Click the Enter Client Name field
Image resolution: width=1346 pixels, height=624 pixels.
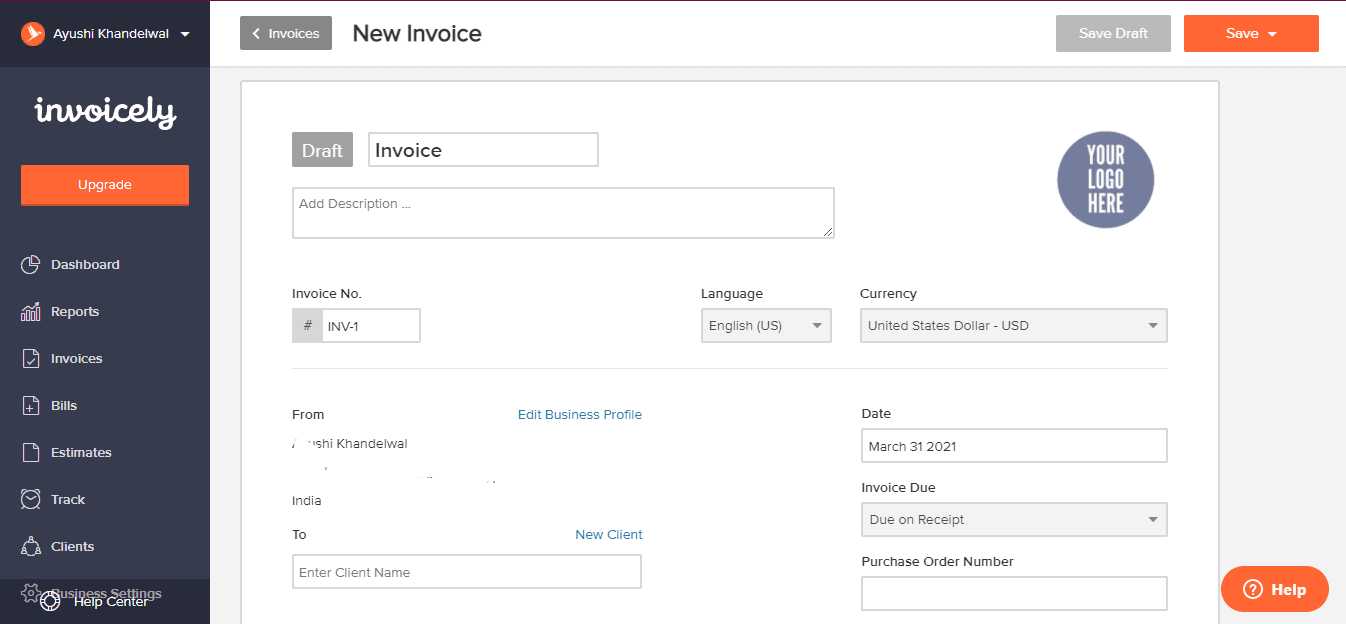point(466,571)
